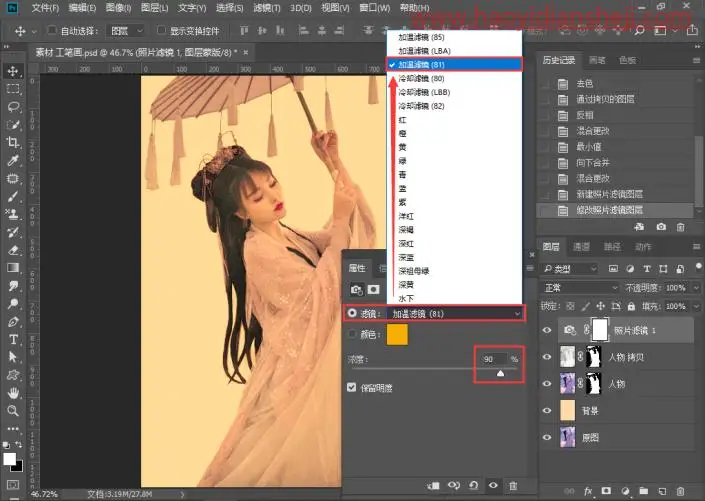Open the 滤镜 preset dropdown 加温滤镜 (81)
Viewport: 705px width, 501px height.
[455, 313]
